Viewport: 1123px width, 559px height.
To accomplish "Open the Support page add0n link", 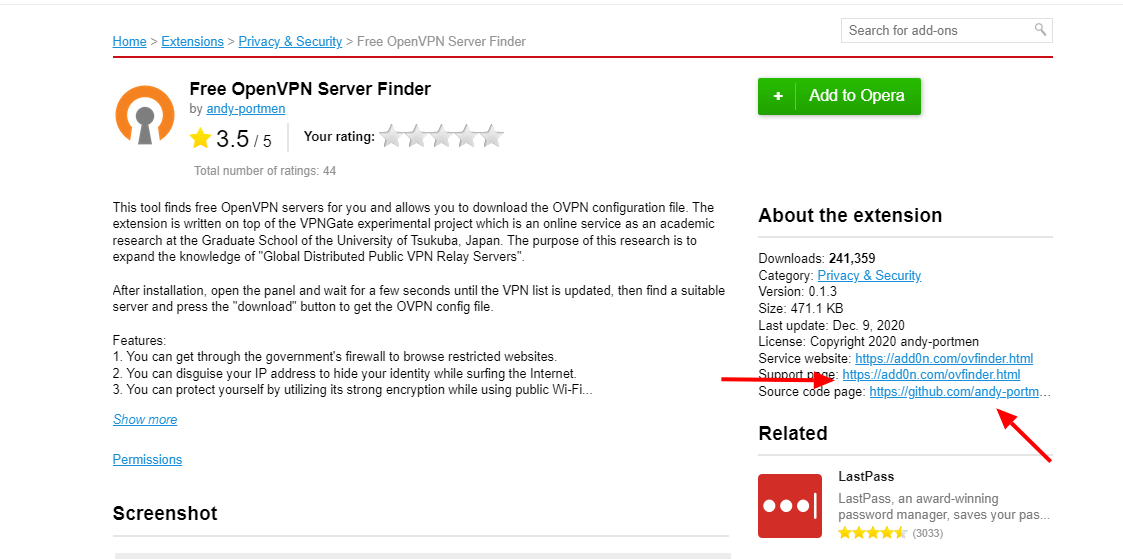I will [x=931, y=375].
